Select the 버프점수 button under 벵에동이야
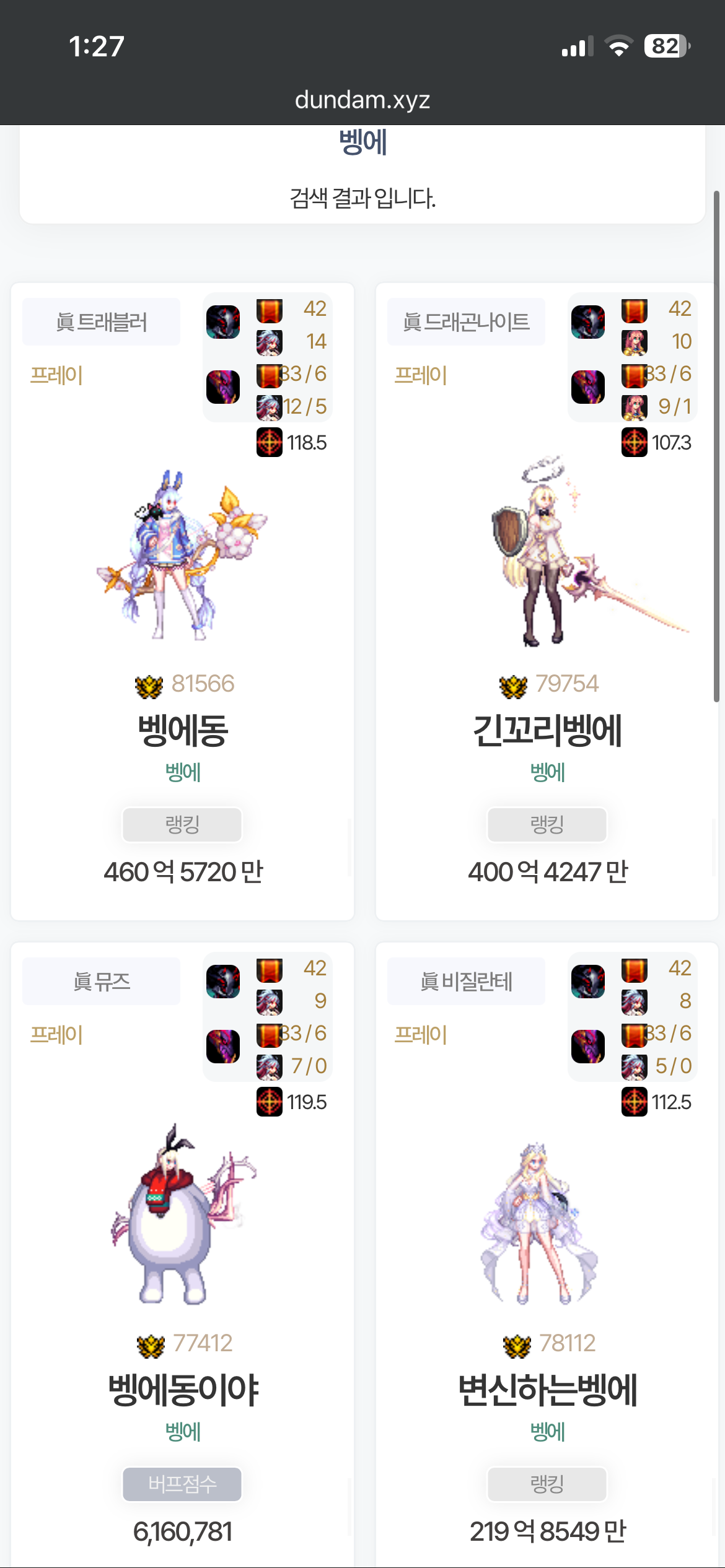This screenshot has height=1568, width=725. click(182, 1484)
